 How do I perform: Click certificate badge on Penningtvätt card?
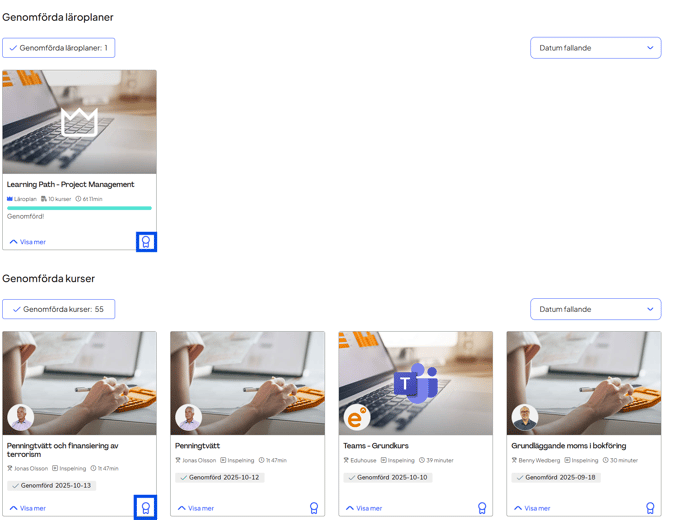click(314, 508)
